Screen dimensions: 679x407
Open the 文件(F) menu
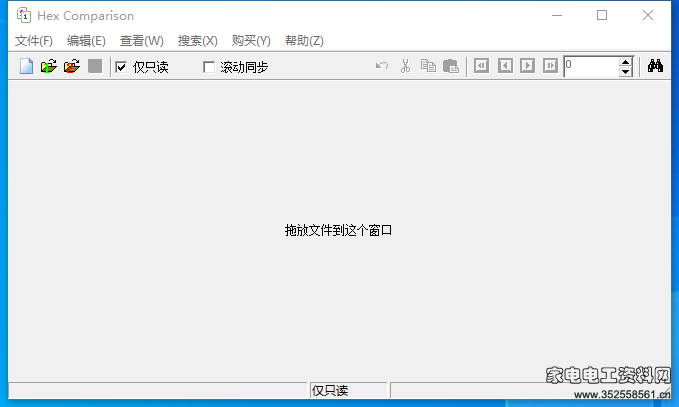point(34,41)
